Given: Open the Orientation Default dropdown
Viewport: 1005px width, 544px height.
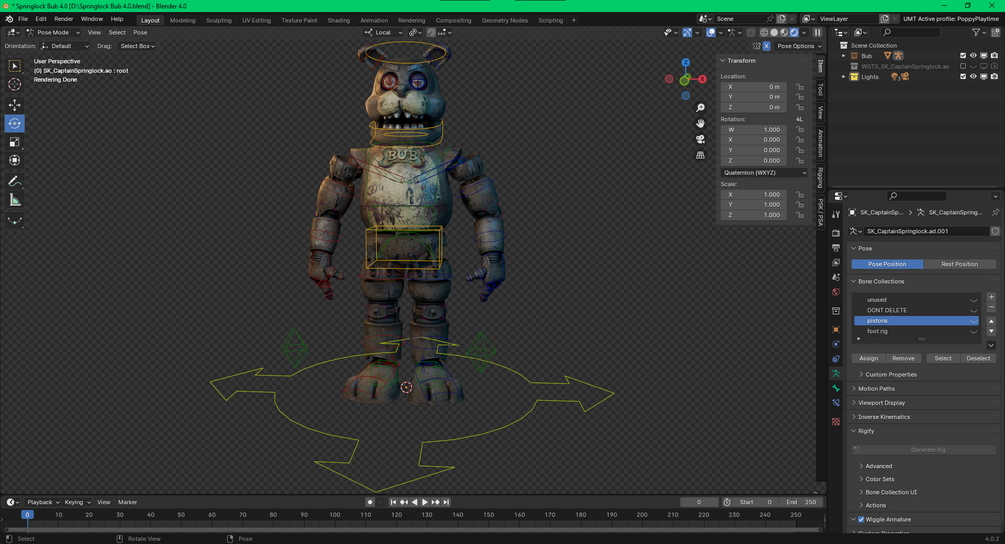Looking at the screenshot, I should click(x=65, y=46).
